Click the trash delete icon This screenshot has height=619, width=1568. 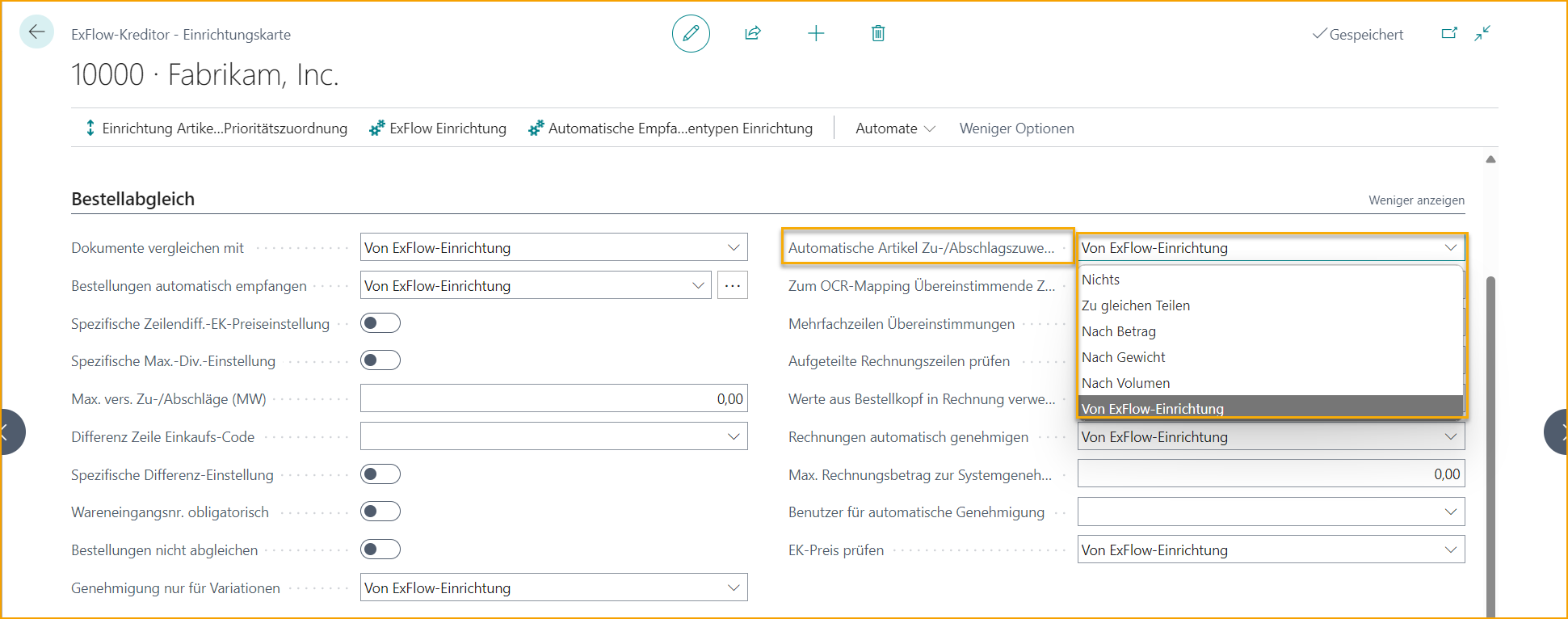(878, 33)
